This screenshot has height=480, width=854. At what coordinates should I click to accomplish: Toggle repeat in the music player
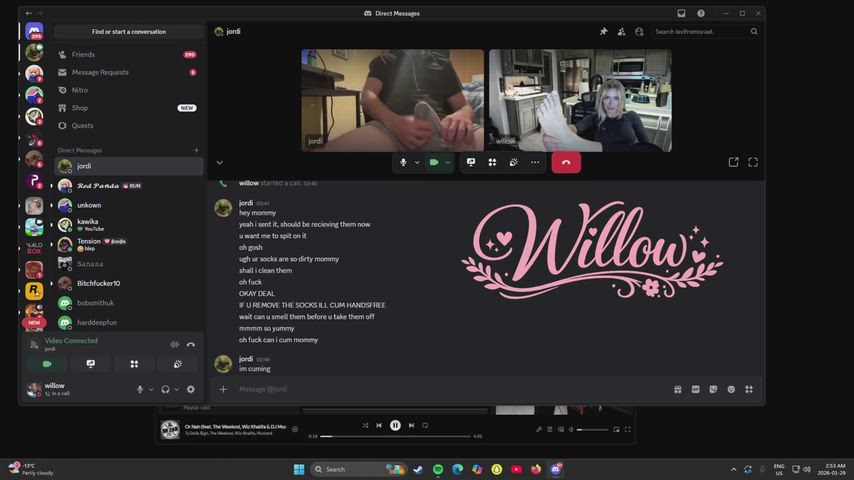(425, 425)
